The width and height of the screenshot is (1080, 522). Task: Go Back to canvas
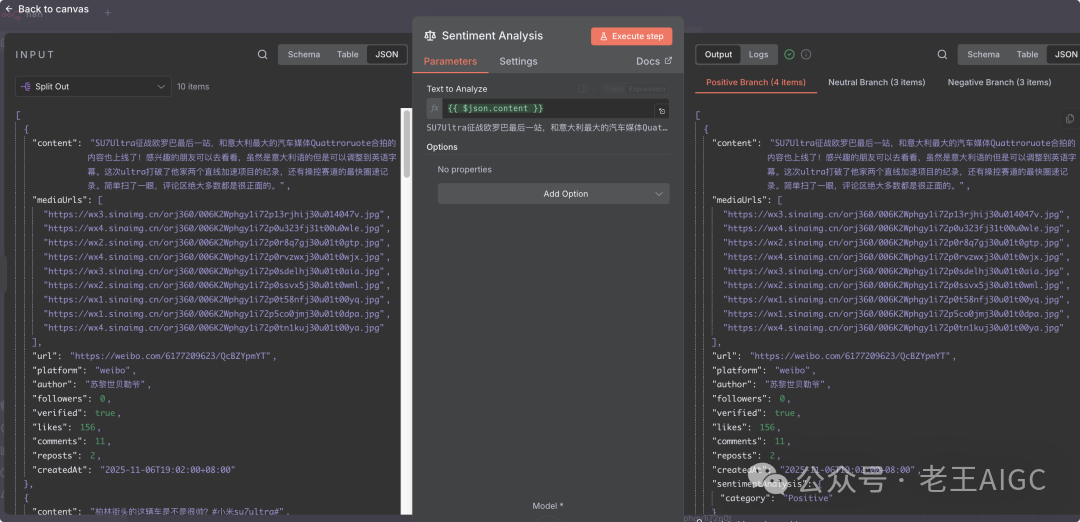point(47,9)
